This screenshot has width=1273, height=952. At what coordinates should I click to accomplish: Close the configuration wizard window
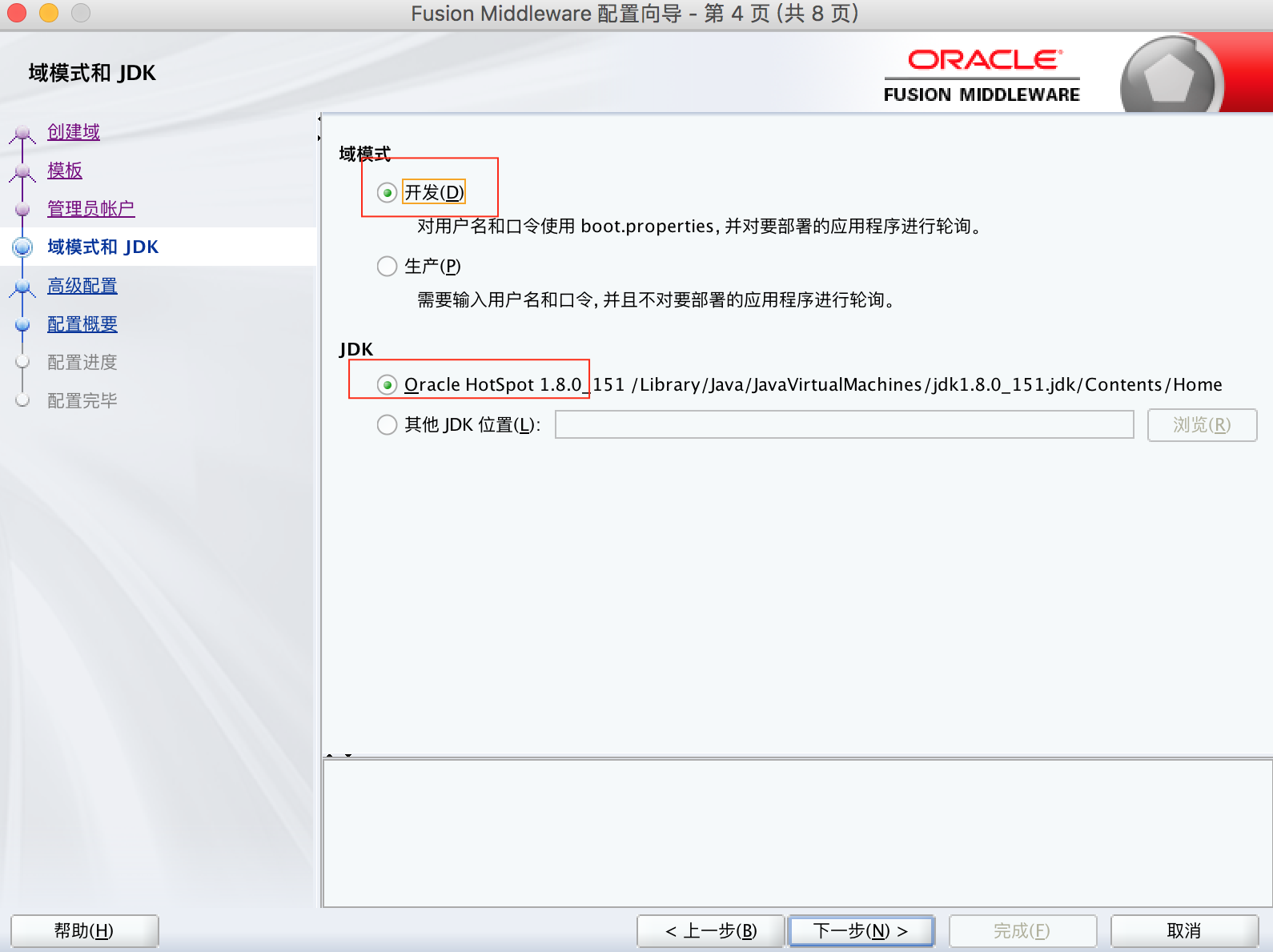17,13
